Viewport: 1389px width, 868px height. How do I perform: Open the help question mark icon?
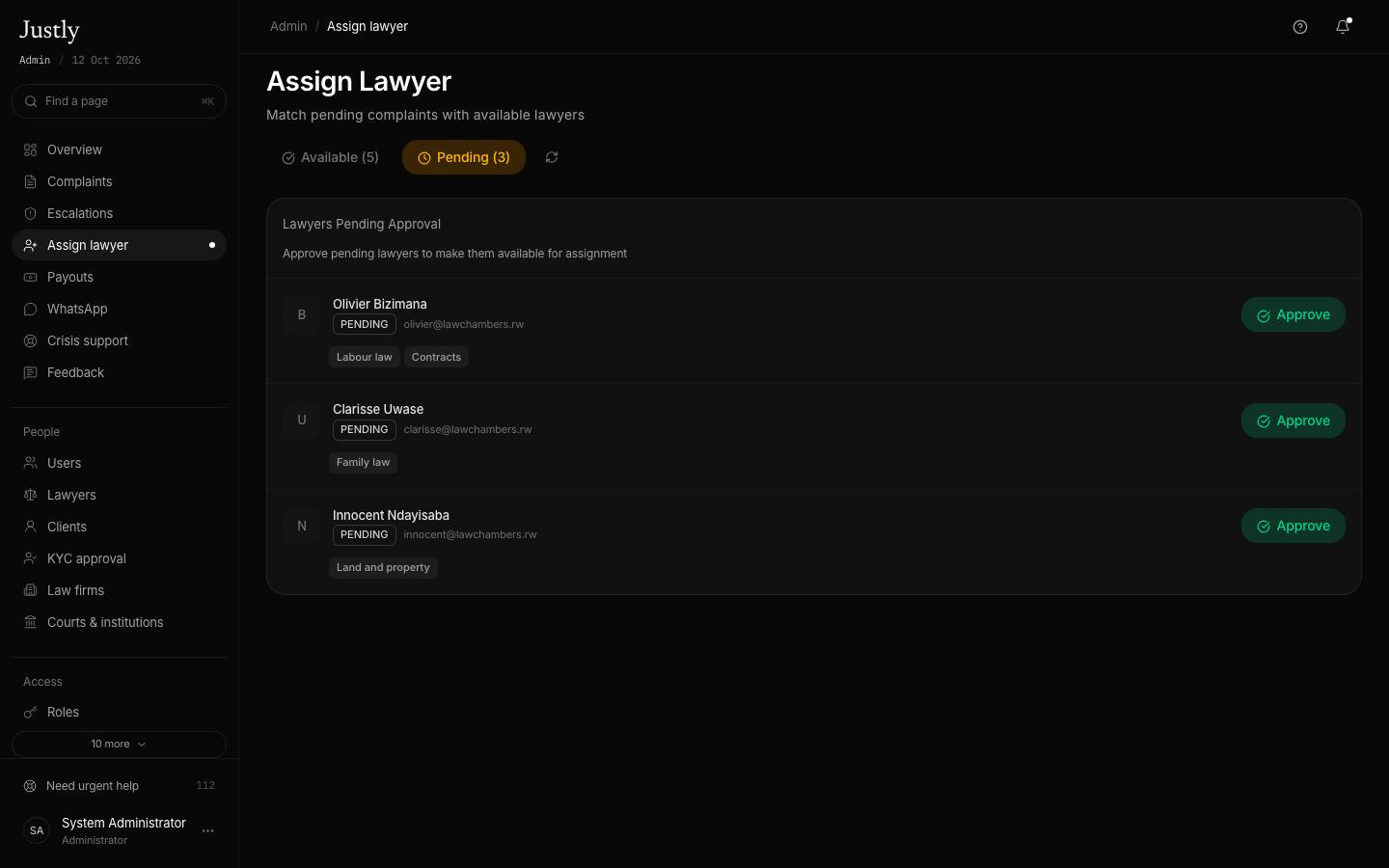1300,27
